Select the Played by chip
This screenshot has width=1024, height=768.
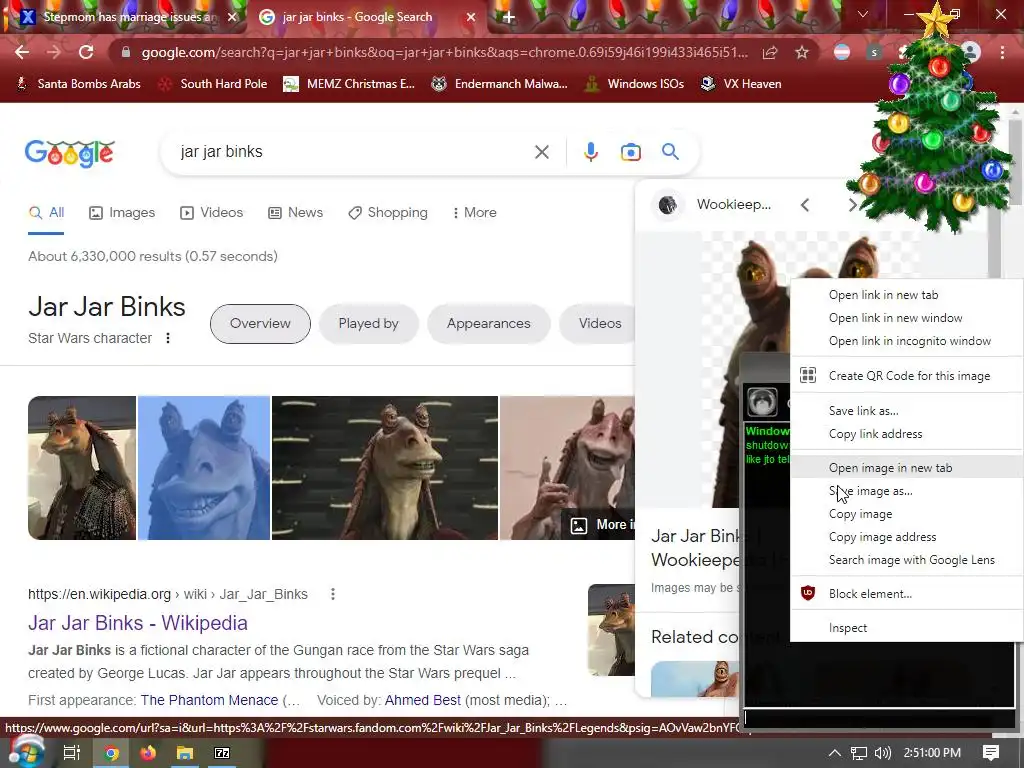(x=368, y=323)
